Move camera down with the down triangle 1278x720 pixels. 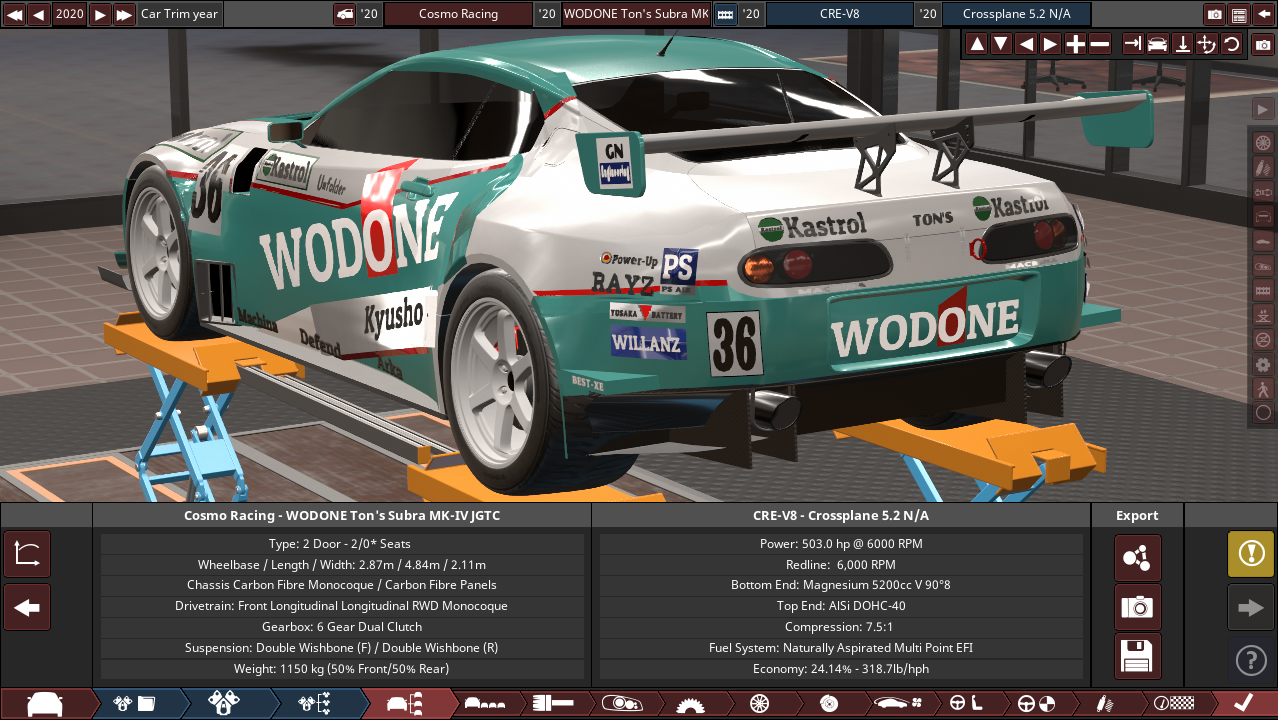[1001, 44]
